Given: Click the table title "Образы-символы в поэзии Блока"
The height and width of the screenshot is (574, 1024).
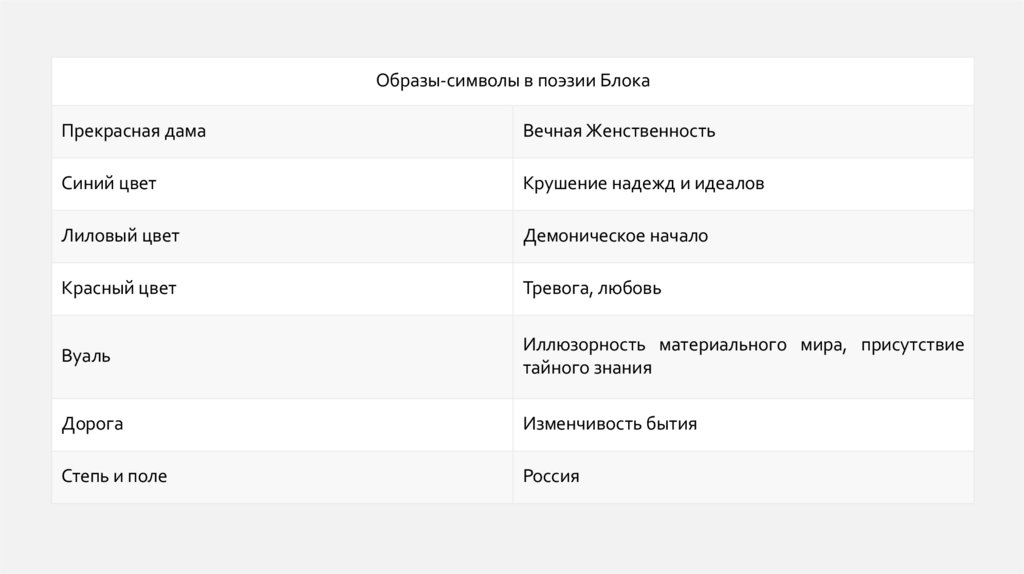Looking at the screenshot, I should [x=512, y=81].
